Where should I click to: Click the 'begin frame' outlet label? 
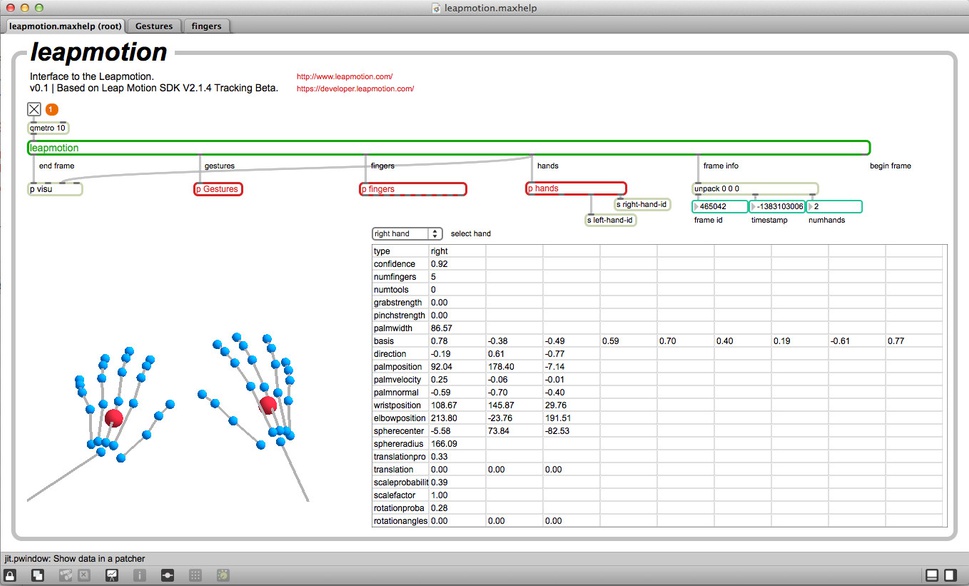tap(891, 166)
